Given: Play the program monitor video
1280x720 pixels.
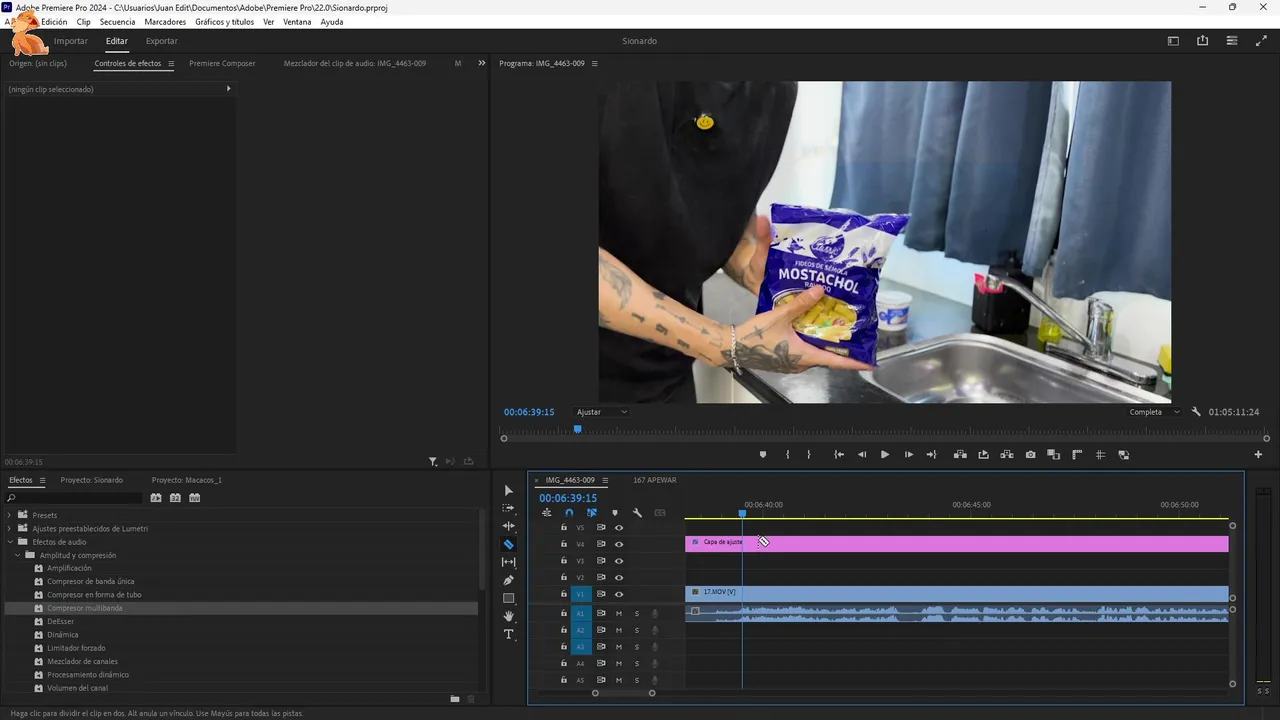Looking at the screenshot, I should click(885, 455).
